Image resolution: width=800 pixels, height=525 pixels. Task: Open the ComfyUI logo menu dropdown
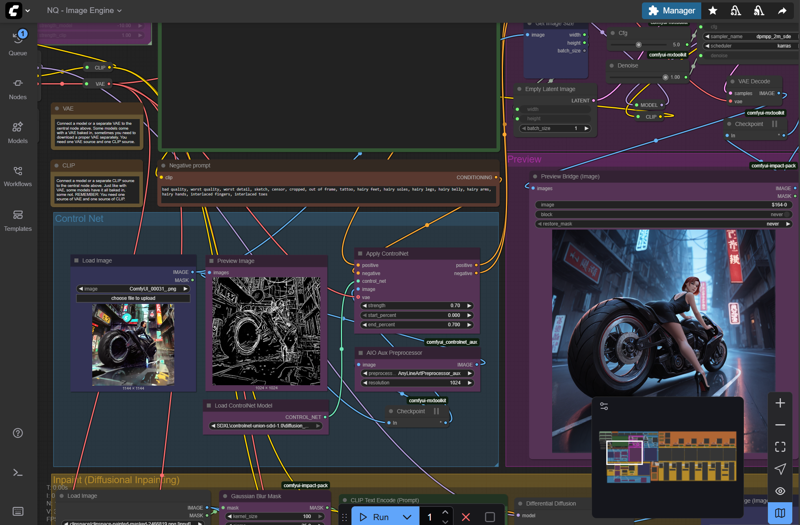[18, 11]
